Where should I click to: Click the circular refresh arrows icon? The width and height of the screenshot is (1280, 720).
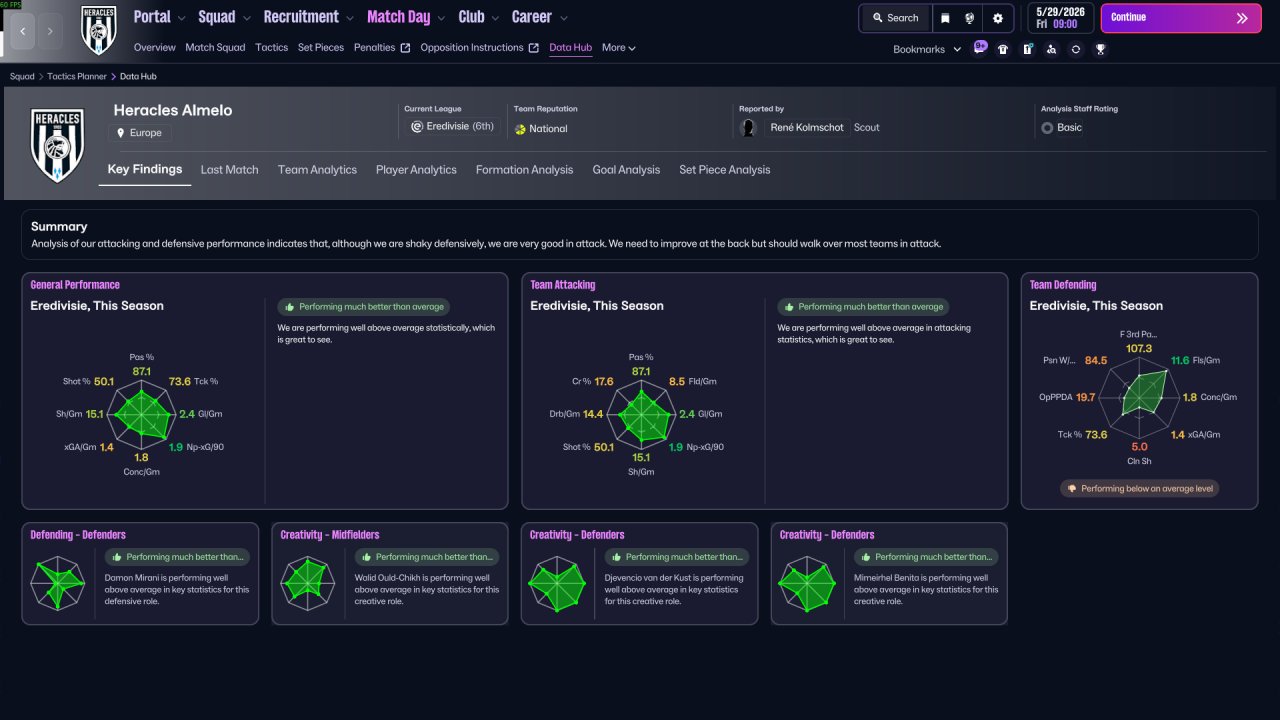click(x=1075, y=49)
